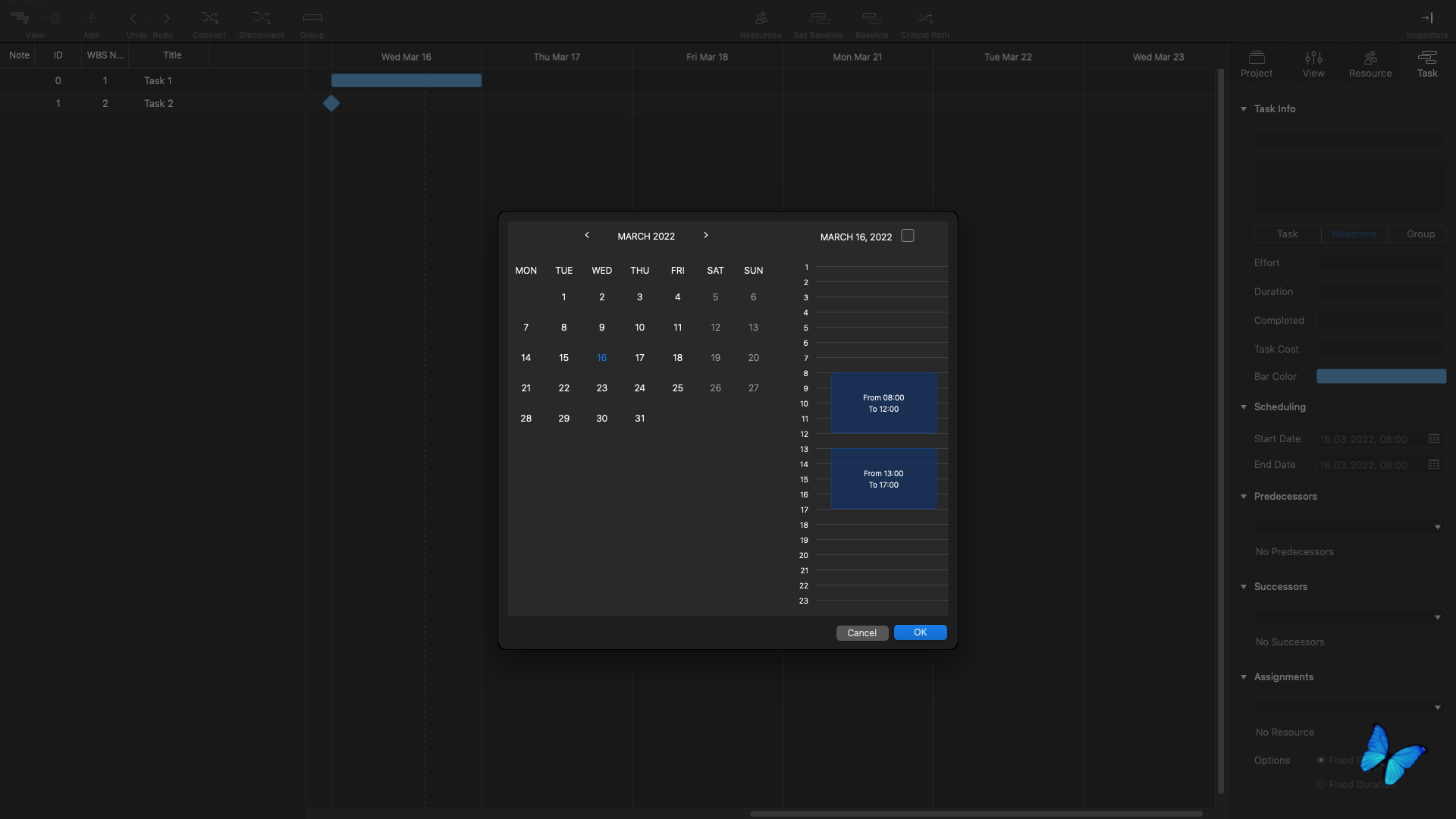Screen dimensions: 1456x819
Task: Click the Group toolbar icon
Action: (312, 18)
